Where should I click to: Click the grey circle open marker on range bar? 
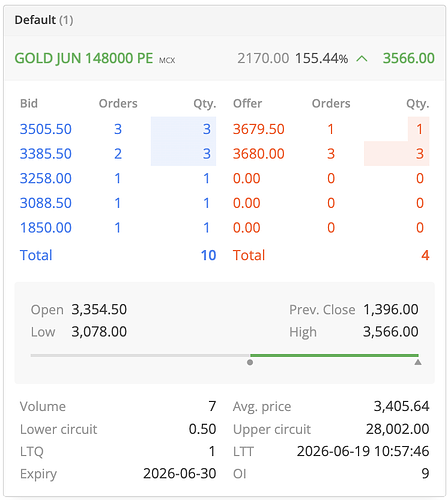point(250,362)
